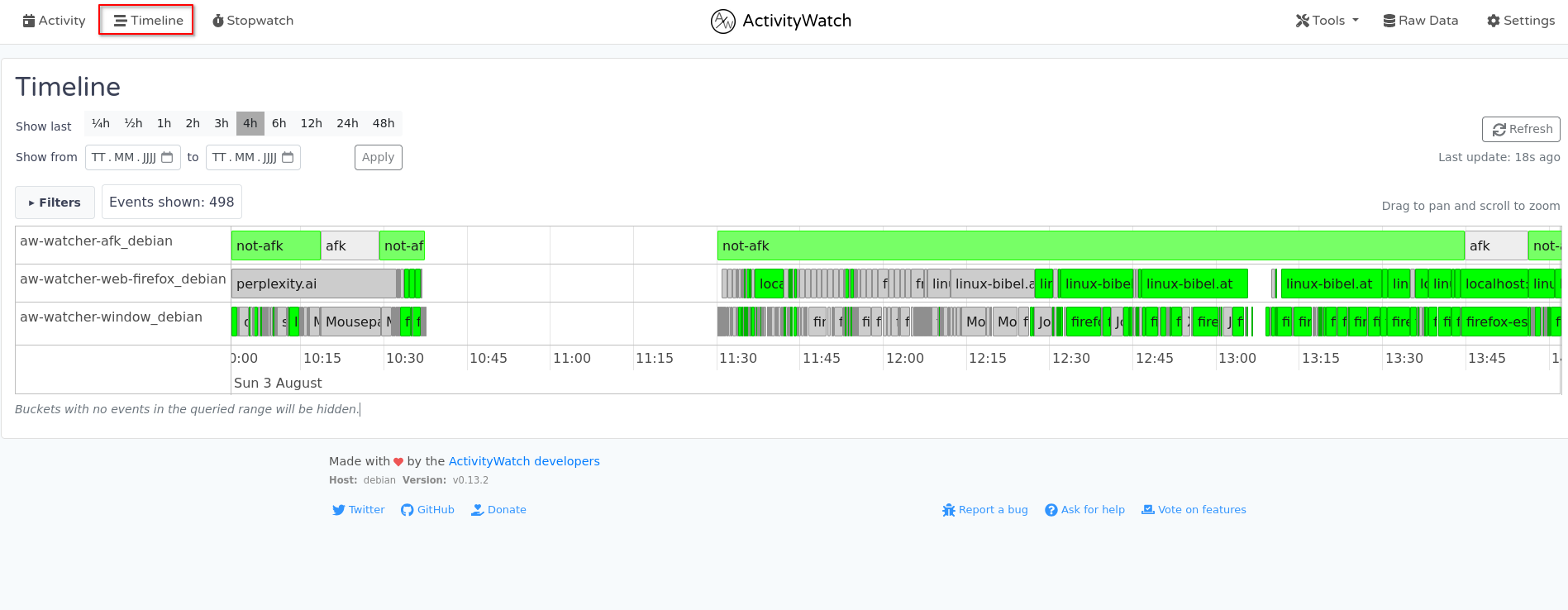Select the long not-afk event starting 11:30
This screenshot has width=1568, height=610.
point(1090,245)
